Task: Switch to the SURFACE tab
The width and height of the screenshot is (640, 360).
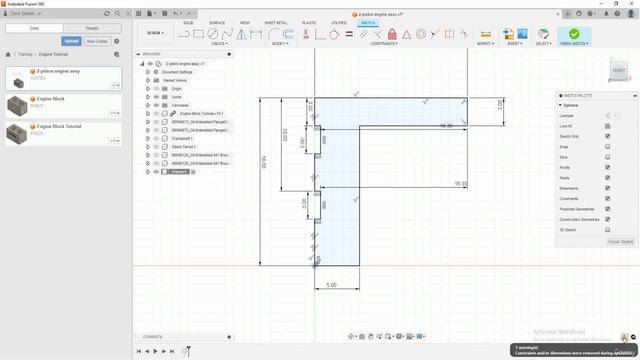Action: pos(217,23)
